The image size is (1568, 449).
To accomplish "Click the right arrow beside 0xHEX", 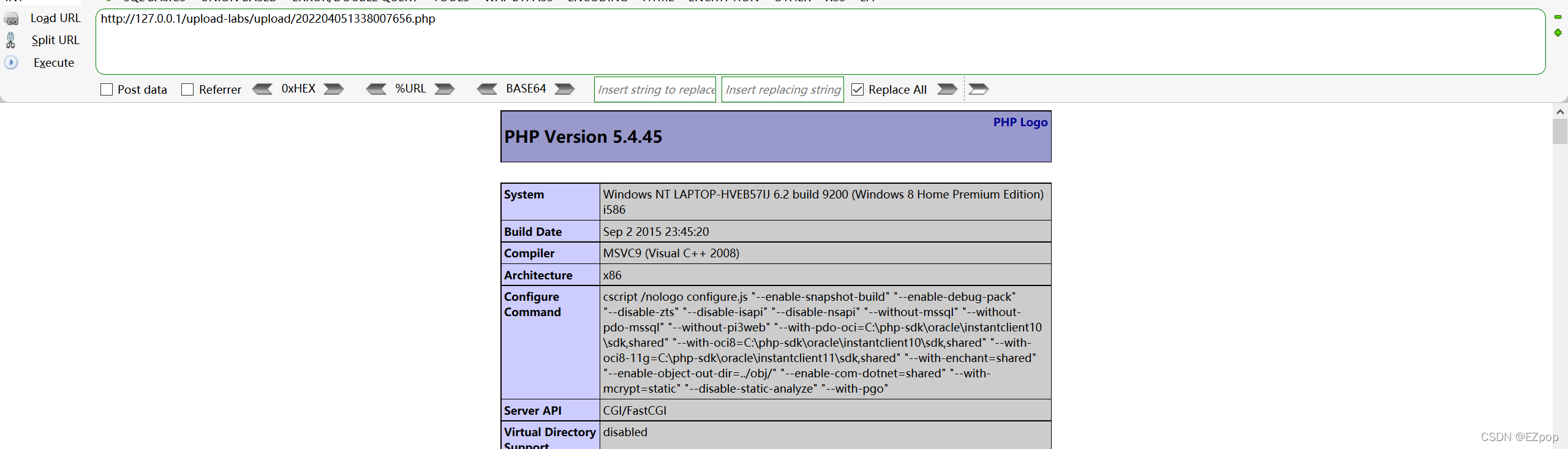I will (x=334, y=89).
